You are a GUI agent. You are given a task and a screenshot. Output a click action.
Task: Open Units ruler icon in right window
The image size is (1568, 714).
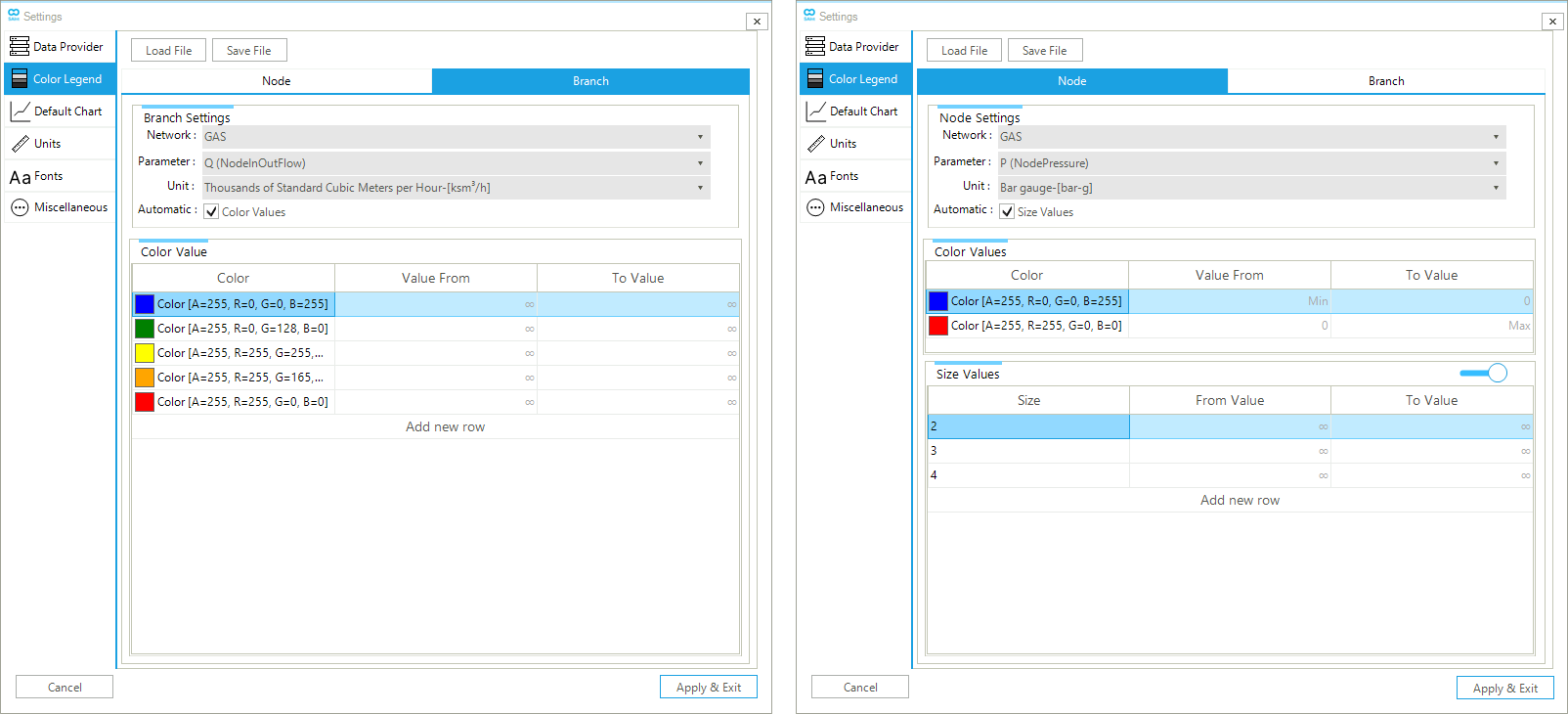[815, 144]
